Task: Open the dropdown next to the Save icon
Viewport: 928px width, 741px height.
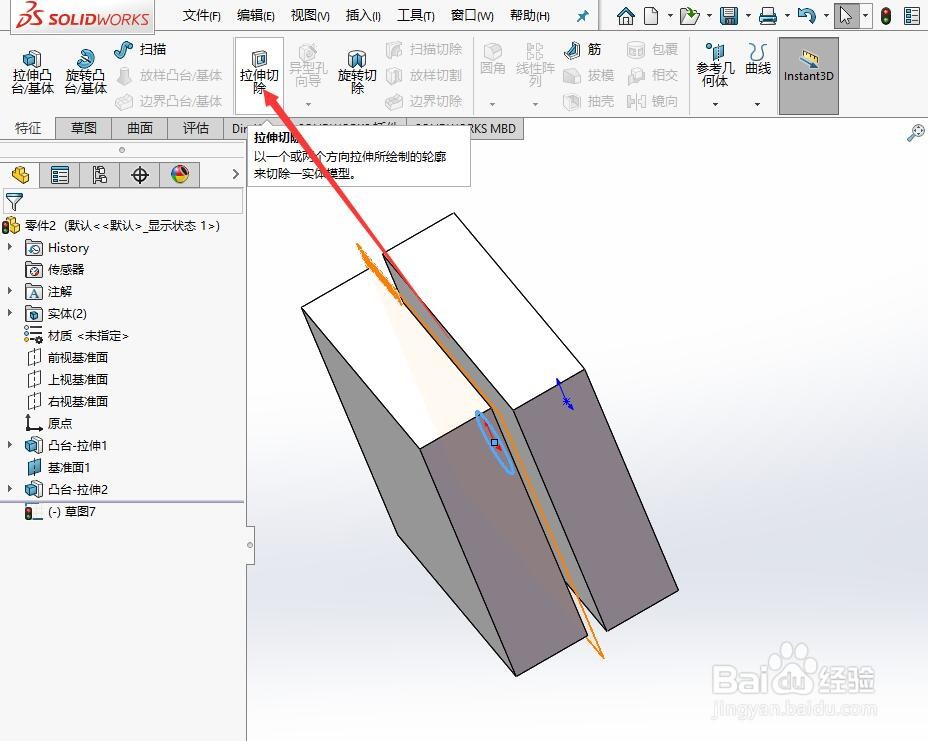Action: click(748, 16)
